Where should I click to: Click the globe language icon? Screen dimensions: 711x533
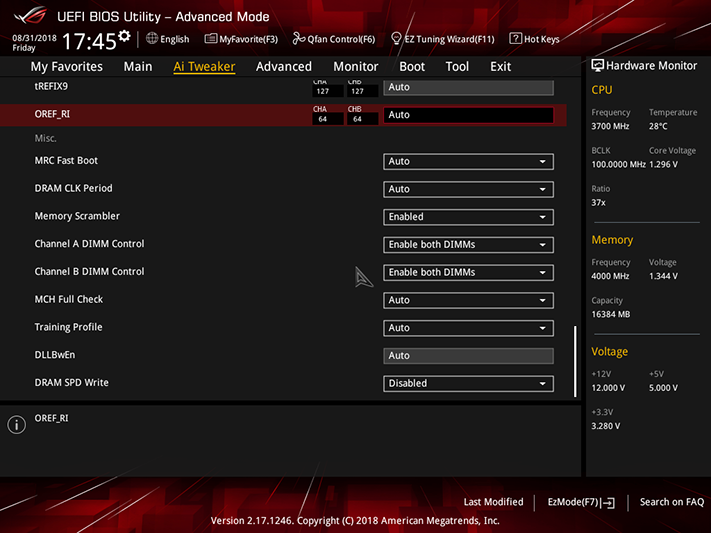[152, 39]
